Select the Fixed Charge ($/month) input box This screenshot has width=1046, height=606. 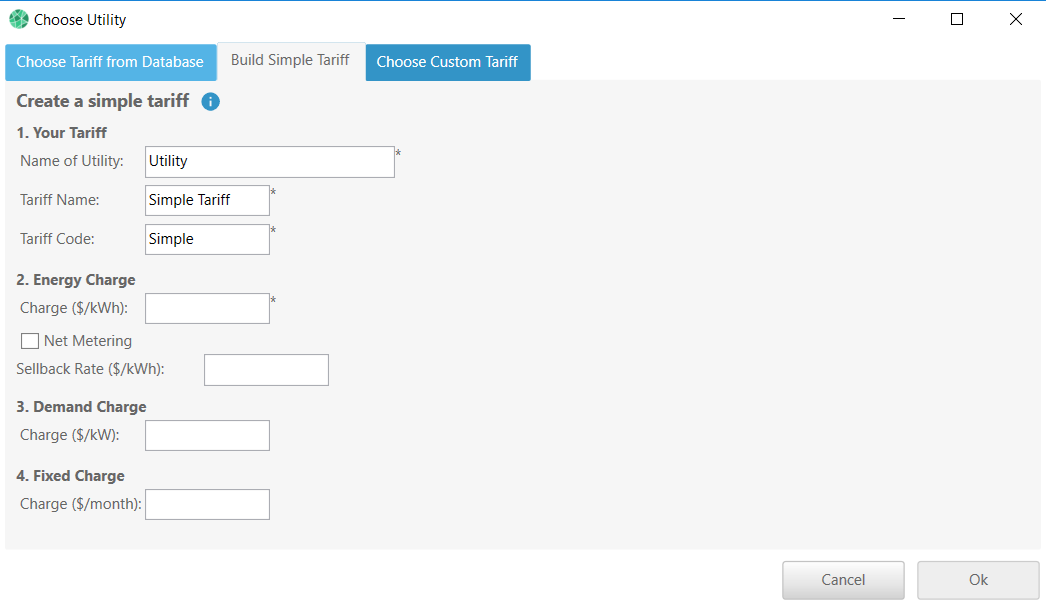pyautogui.click(x=207, y=504)
